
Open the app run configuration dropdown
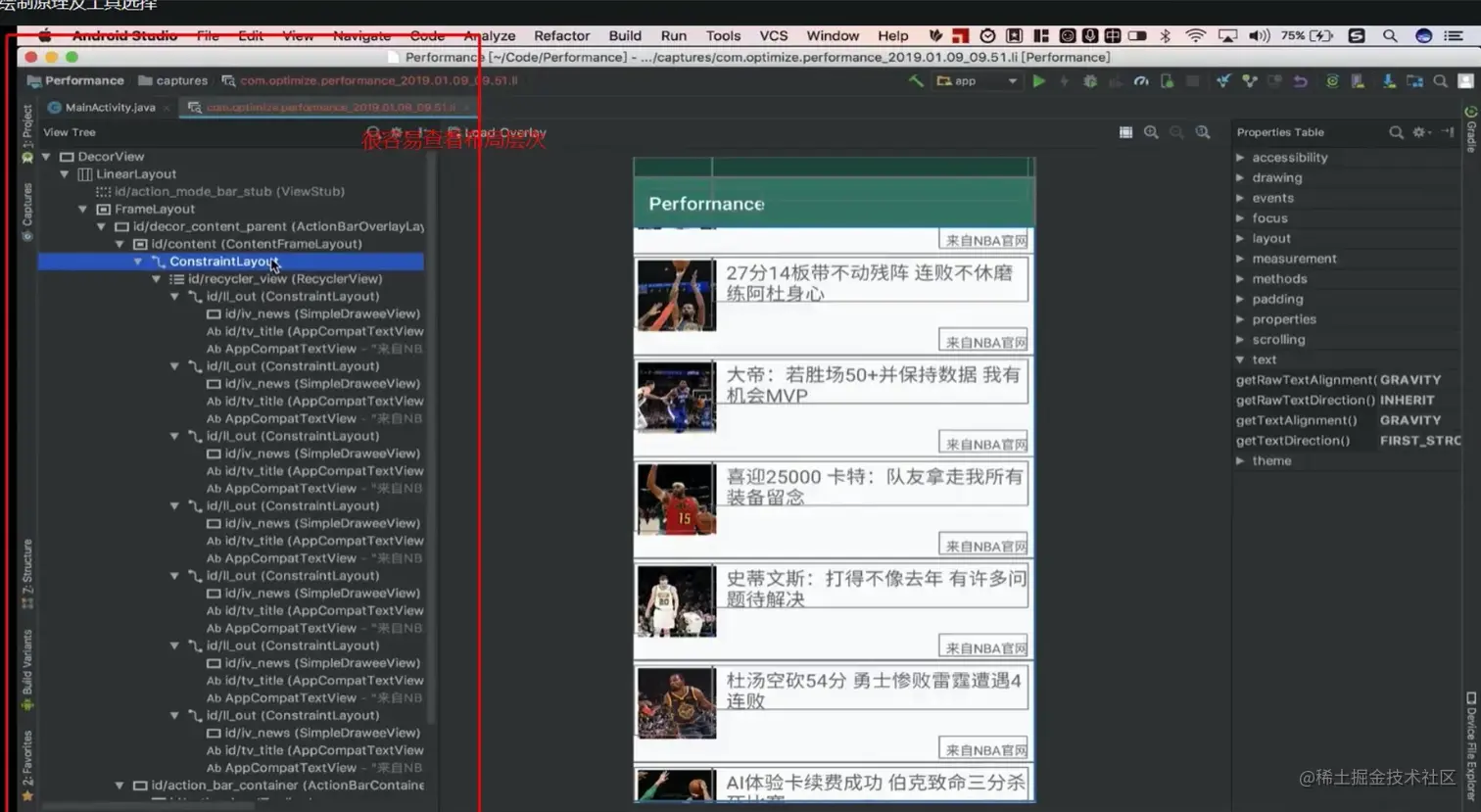click(x=978, y=81)
